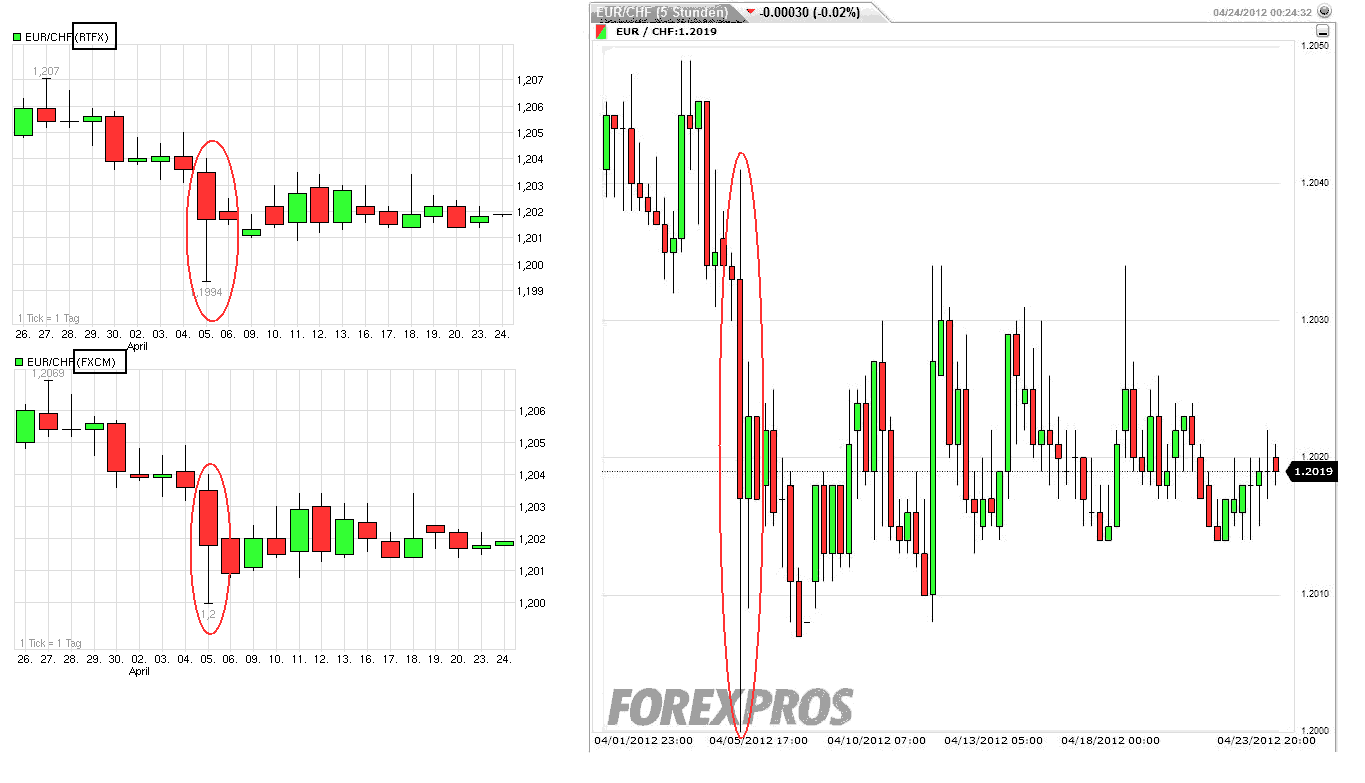Click the -0.00030 (-0.02%) change value
Screen dimensions: 1365x783
(810, 13)
